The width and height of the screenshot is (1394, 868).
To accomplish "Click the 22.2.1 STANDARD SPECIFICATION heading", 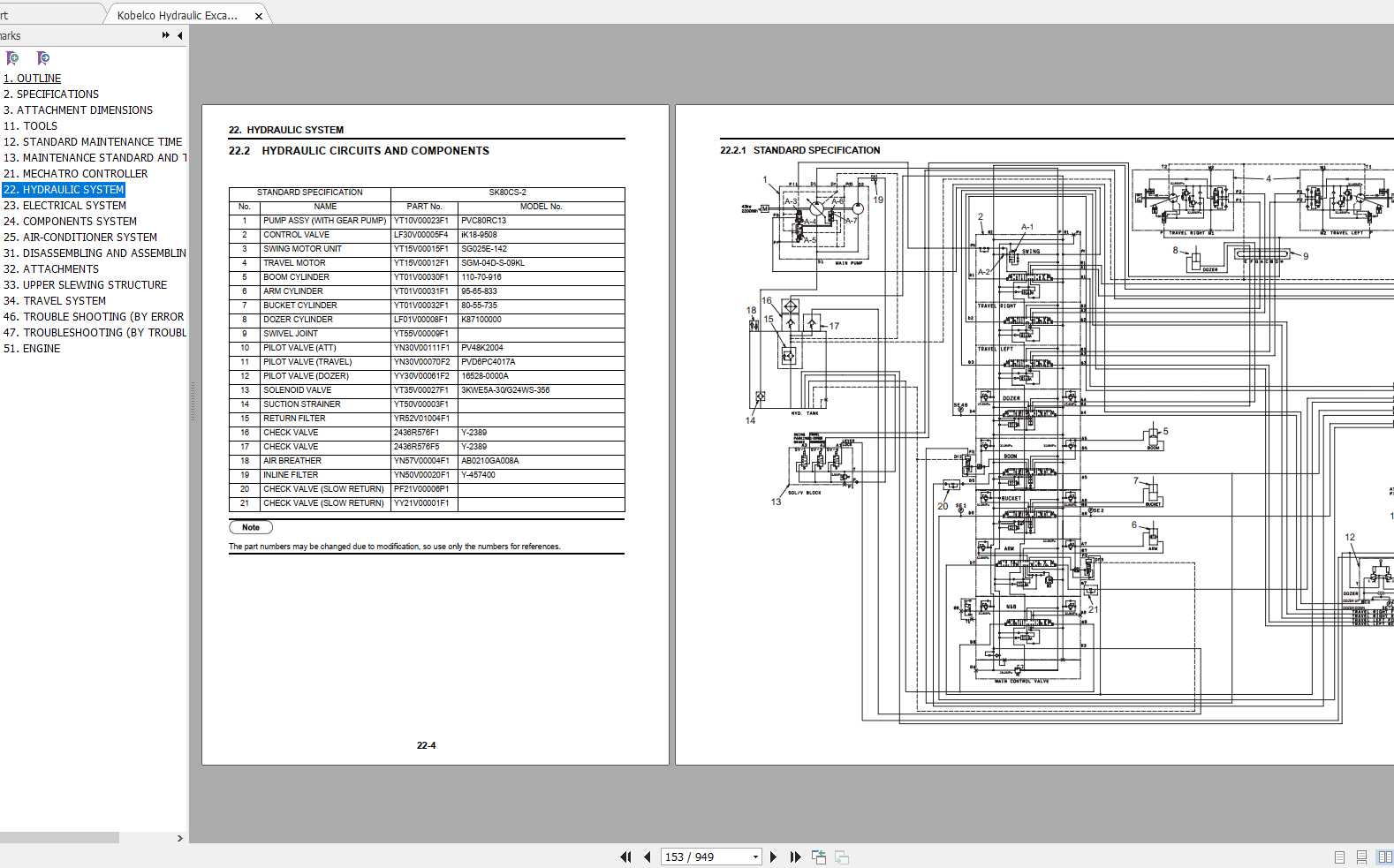I will tap(800, 151).
